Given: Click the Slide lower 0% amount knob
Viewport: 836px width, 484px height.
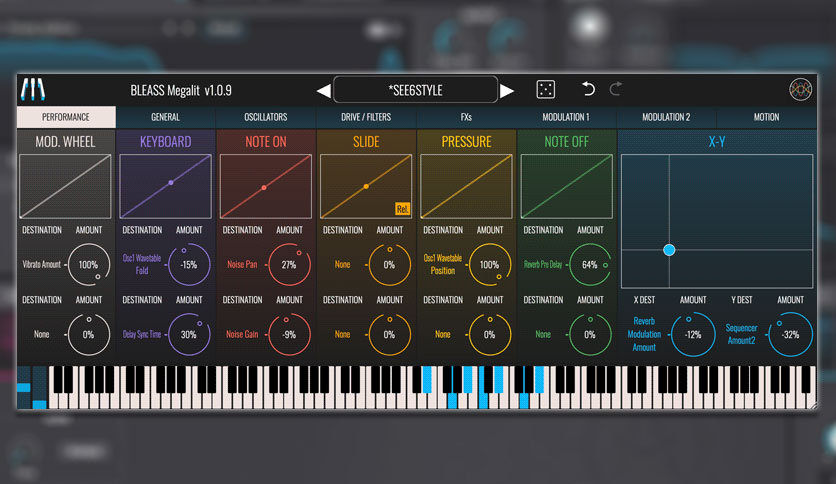Looking at the screenshot, I should 389,335.
